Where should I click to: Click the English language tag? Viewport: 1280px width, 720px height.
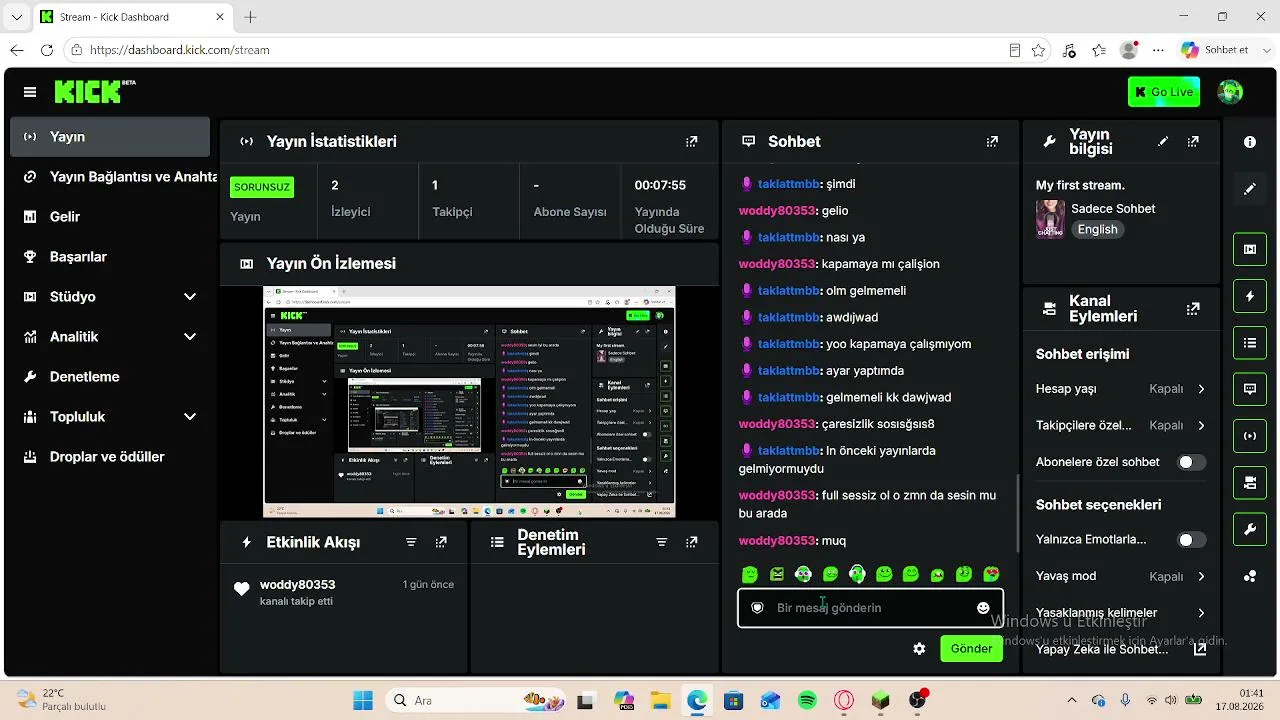pos(1097,229)
